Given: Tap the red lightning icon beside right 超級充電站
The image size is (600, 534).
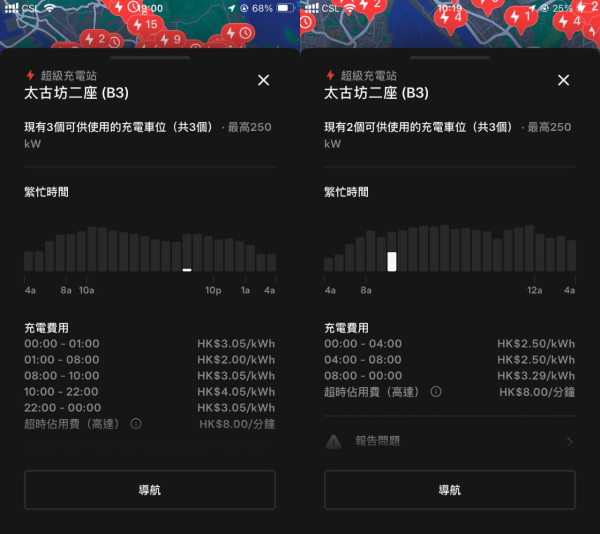Looking at the screenshot, I should tap(330, 75).
